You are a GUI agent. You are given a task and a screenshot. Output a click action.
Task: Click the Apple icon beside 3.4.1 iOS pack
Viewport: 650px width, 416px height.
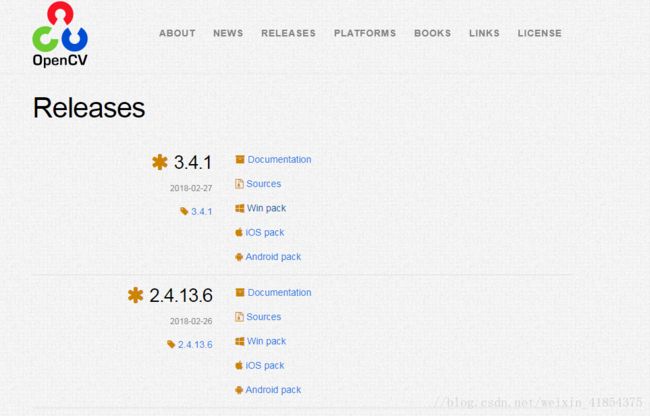click(x=239, y=232)
